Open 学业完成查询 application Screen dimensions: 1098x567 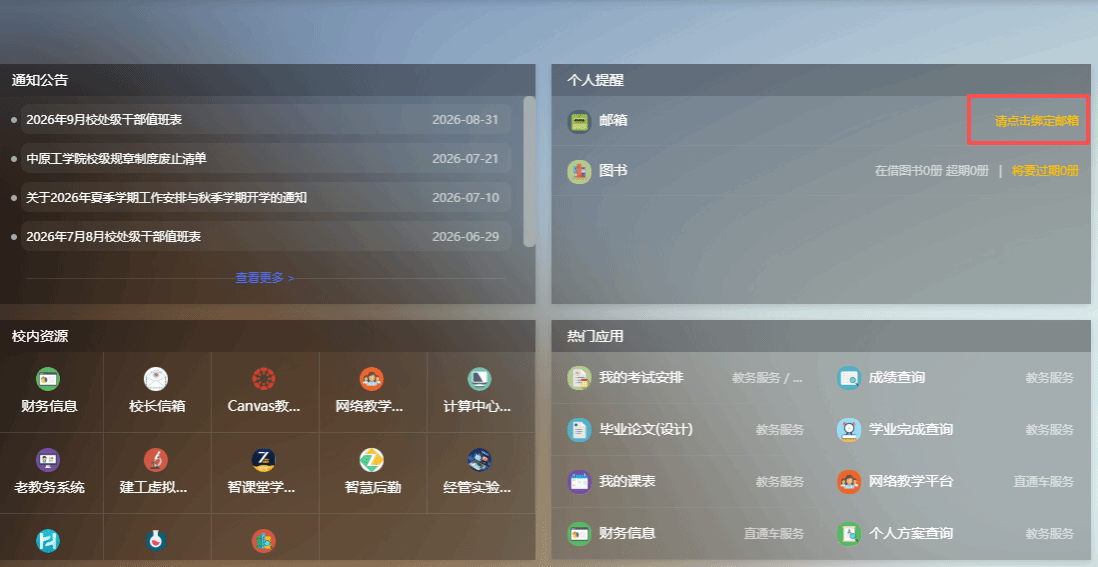click(x=910, y=429)
